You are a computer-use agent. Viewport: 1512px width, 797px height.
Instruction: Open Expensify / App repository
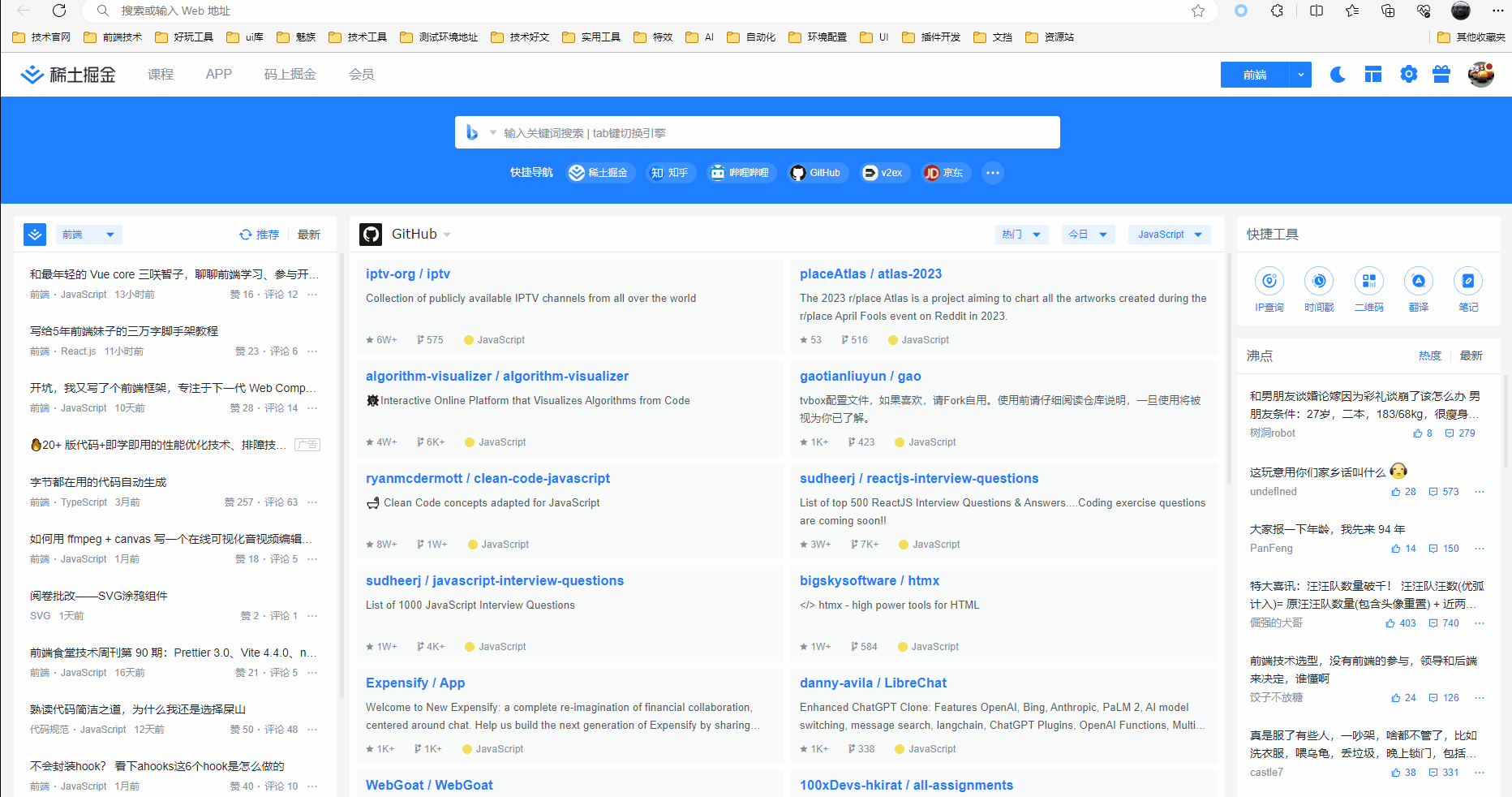tap(415, 683)
